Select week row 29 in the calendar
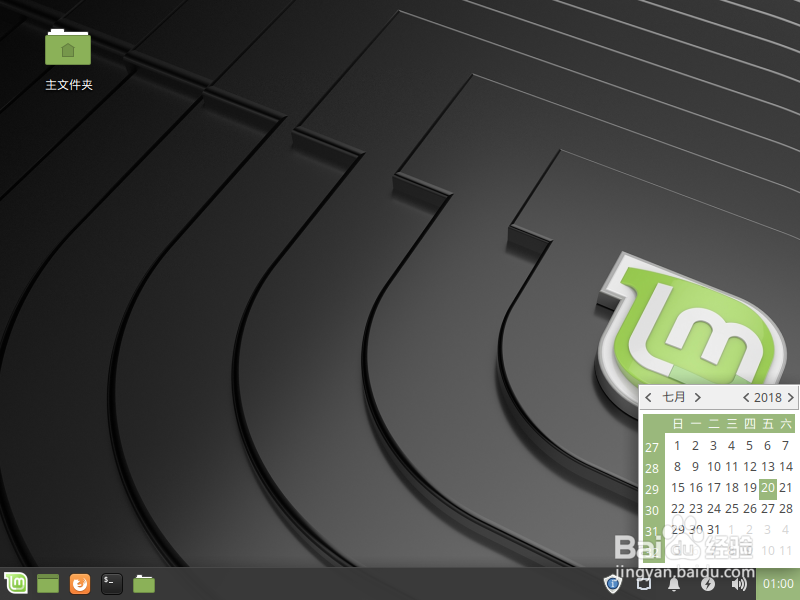This screenshot has width=800, height=600. (652, 488)
